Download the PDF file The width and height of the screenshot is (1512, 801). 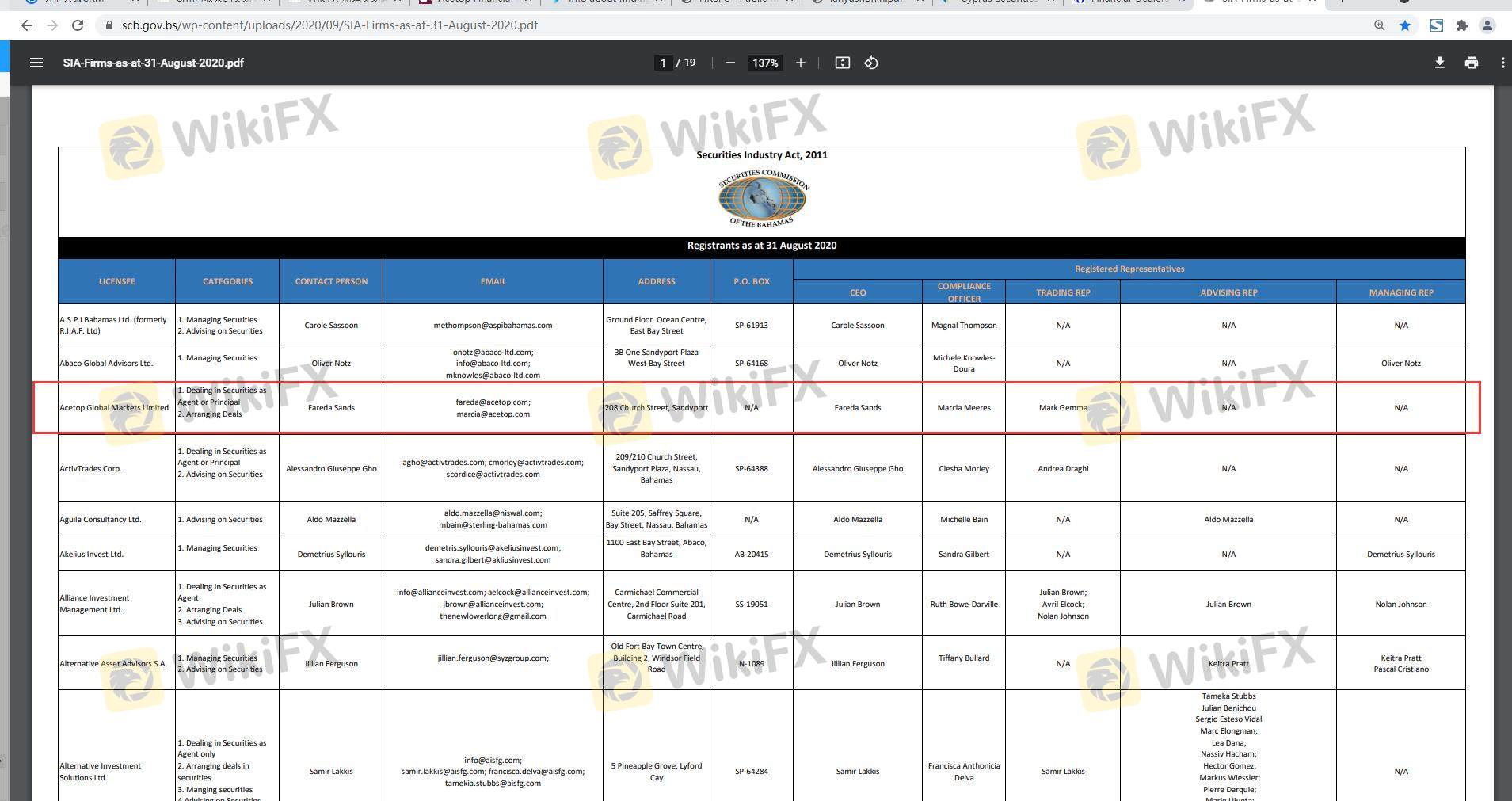tap(1440, 63)
